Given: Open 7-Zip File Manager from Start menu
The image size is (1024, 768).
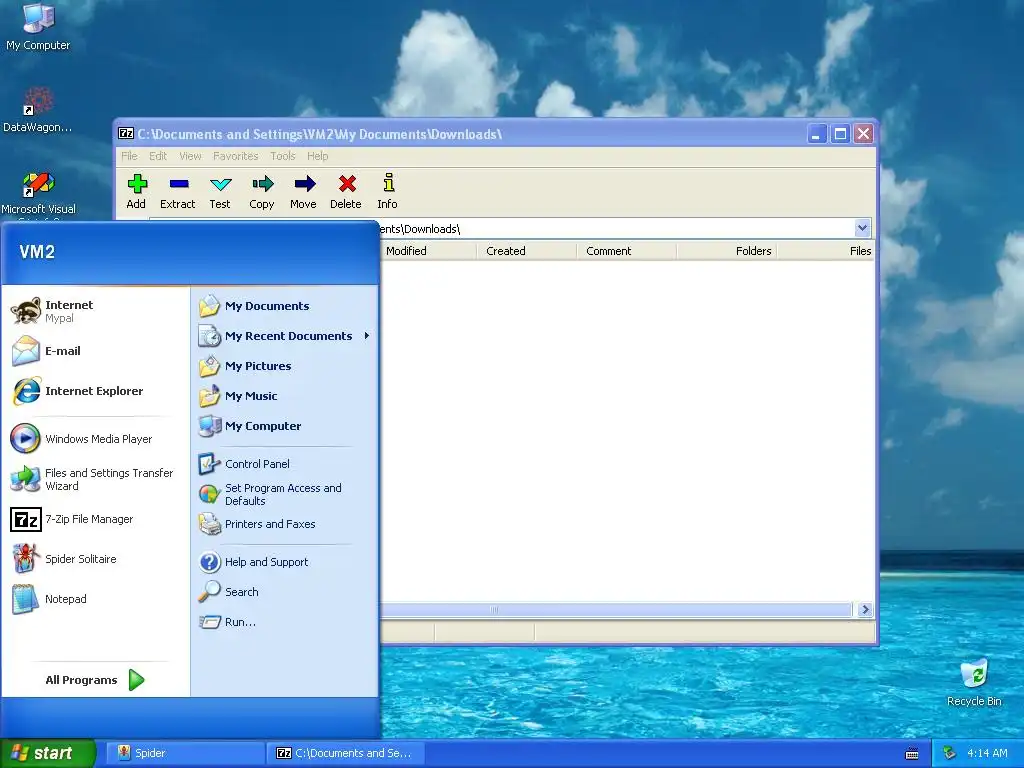Looking at the screenshot, I should (x=72, y=519).
